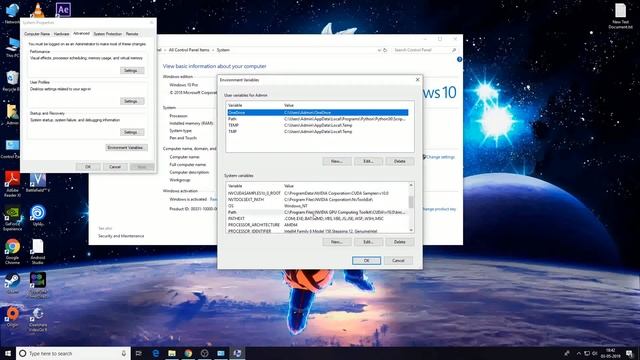Select the OneDrive user variable row
The height and width of the screenshot is (360, 640).
(x=318, y=112)
